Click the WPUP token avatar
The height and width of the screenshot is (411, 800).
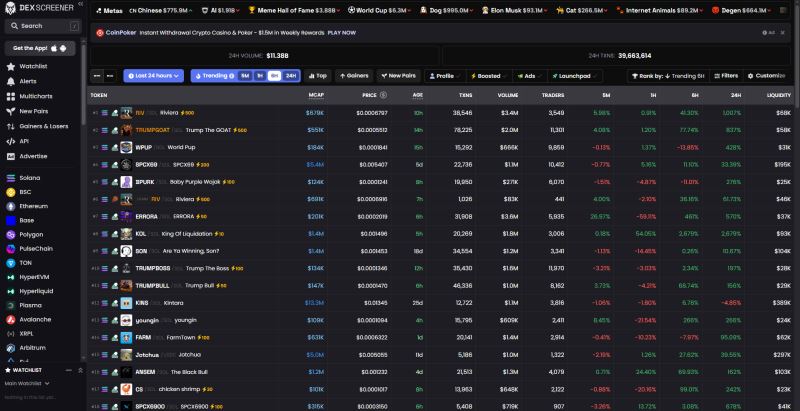pyautogui.click(x=126, y=147)
